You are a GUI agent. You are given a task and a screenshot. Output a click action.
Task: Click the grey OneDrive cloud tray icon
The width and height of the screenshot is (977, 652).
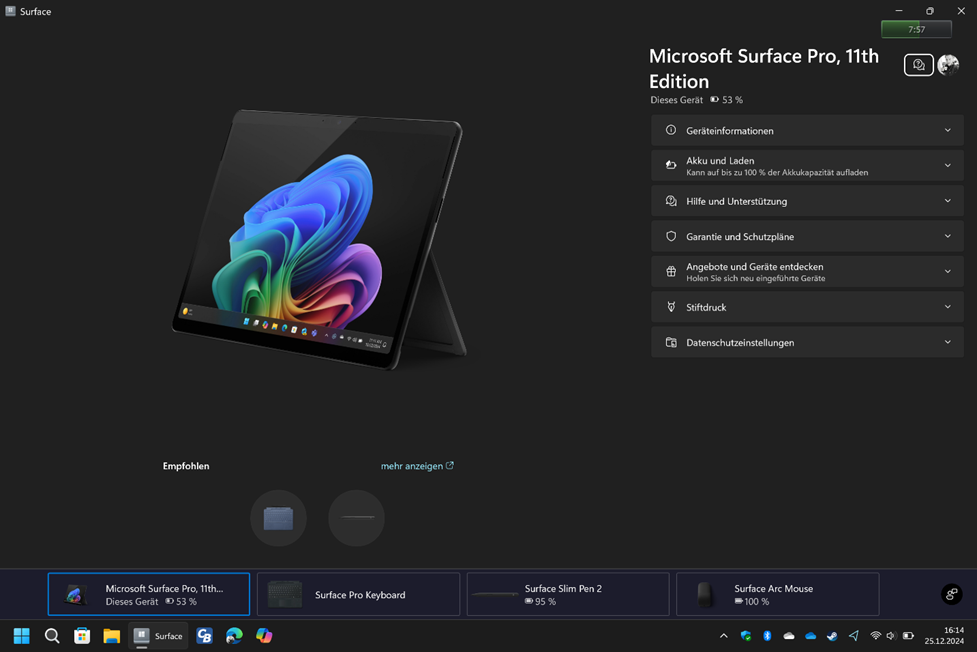point(789,636)
